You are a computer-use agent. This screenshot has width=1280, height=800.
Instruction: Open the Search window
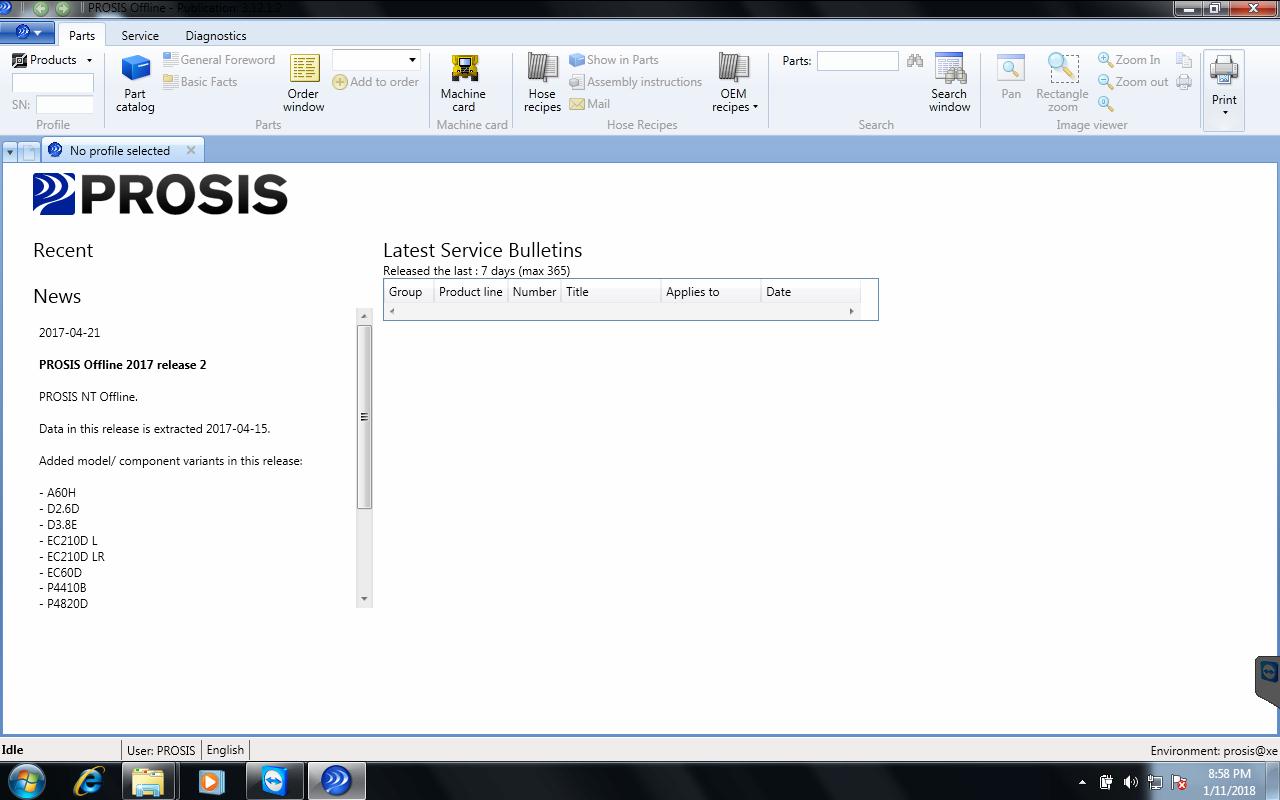(949, 83)
